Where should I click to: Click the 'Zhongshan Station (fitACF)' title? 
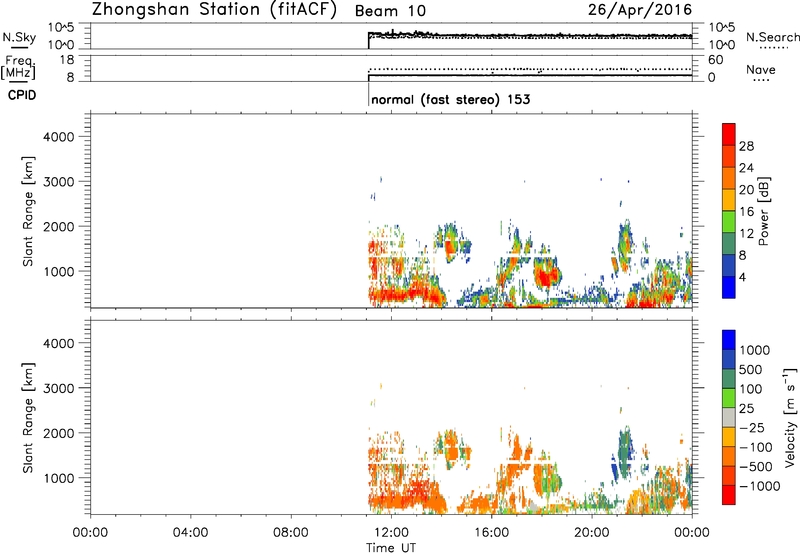click(214, 10)
